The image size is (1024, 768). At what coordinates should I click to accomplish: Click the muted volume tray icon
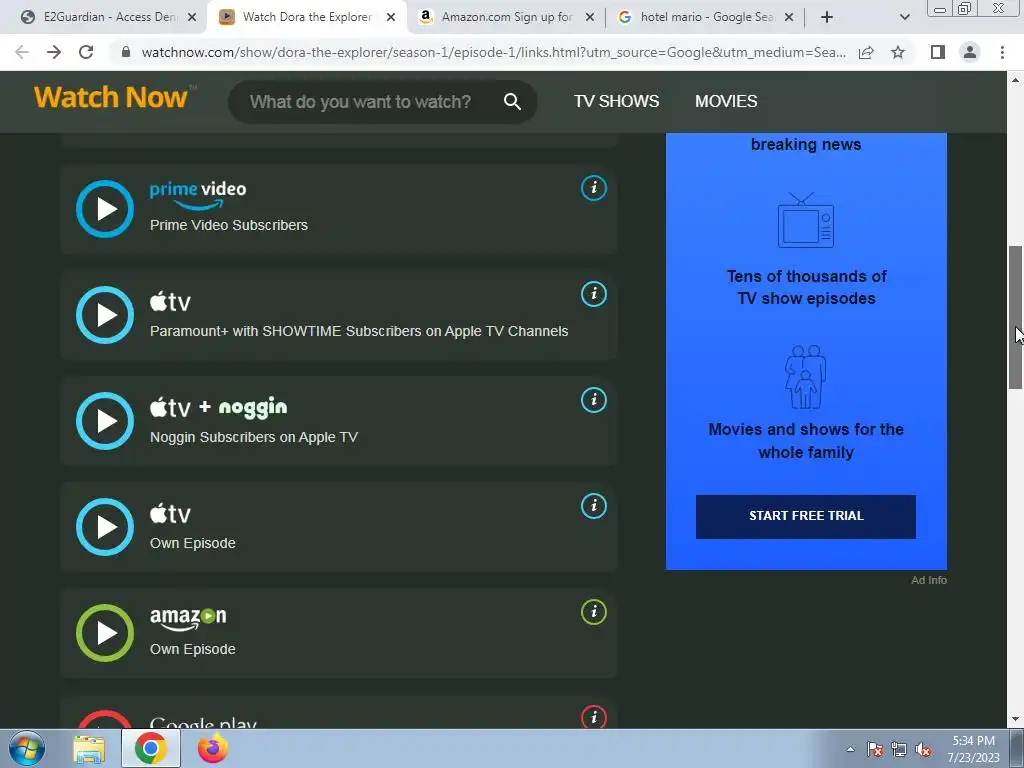coord(923,749)
